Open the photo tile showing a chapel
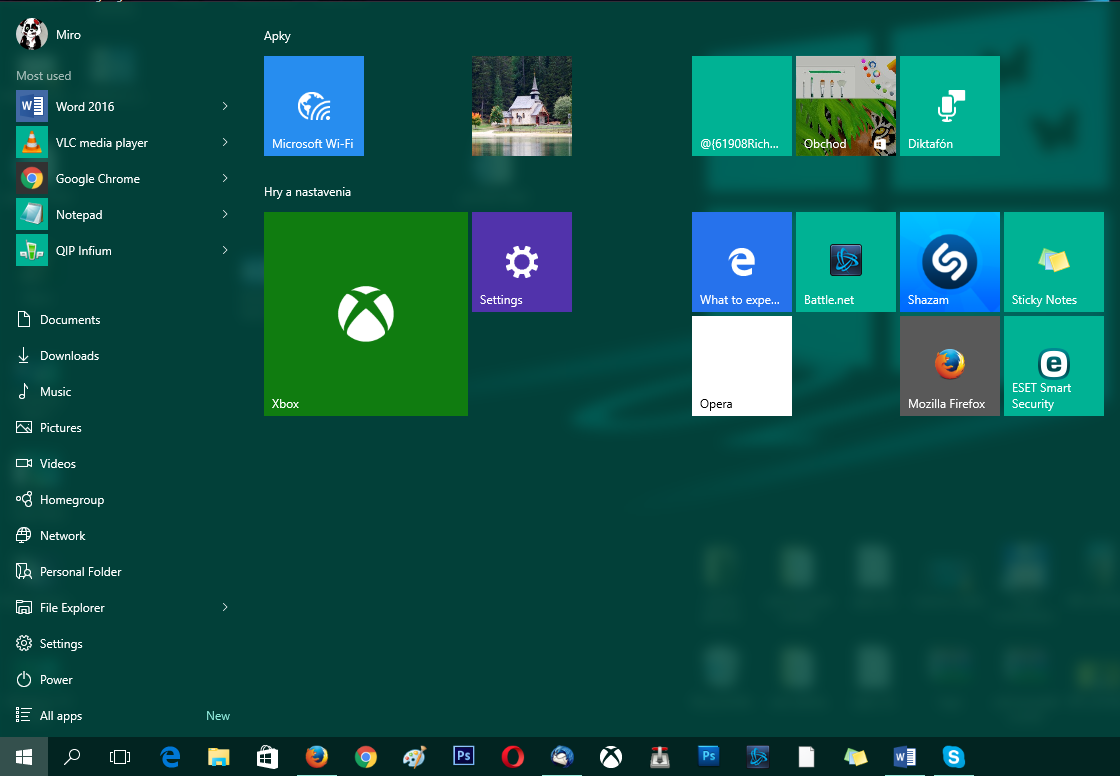Viewport: 1120px width, 776px height. point(521,106)
